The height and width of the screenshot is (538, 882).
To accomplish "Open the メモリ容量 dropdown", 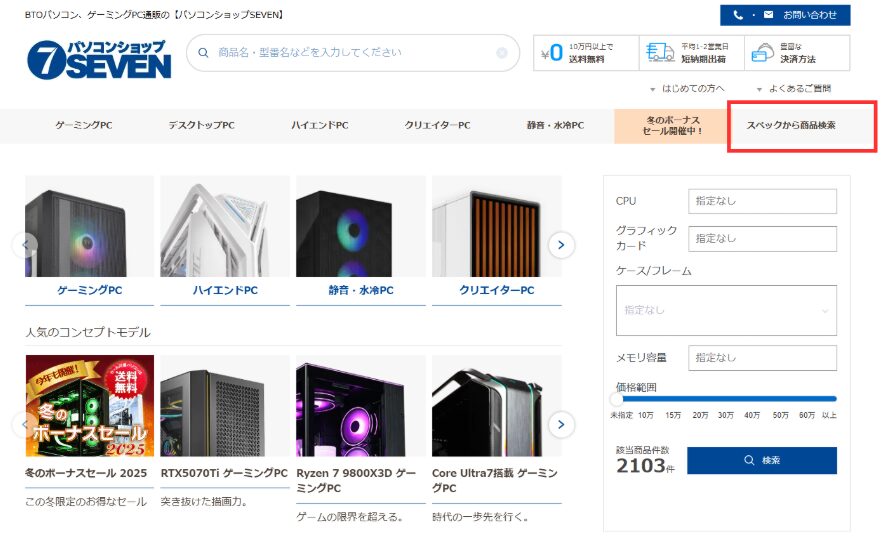I will [762, 358].
